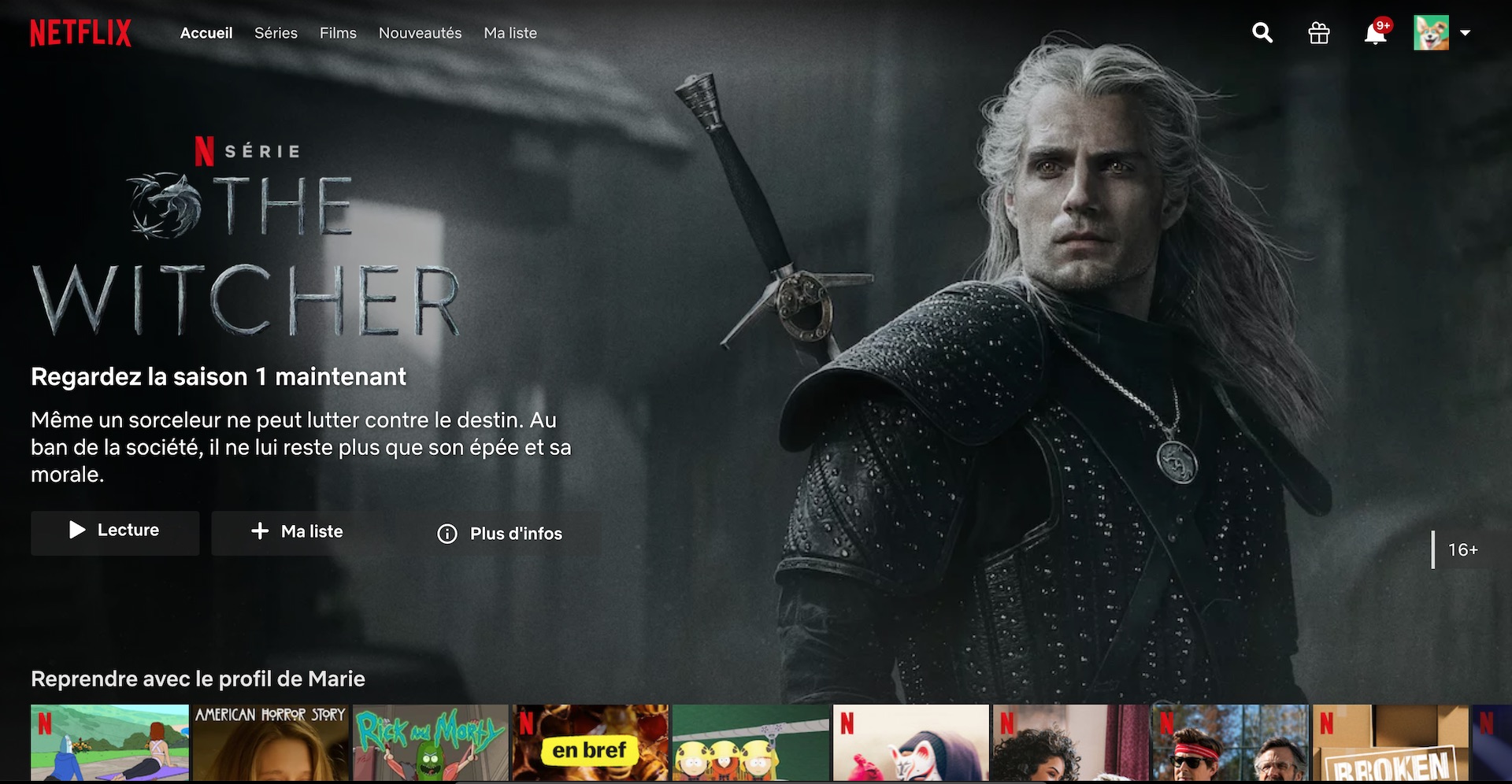
Task: Open the Broken thumbnail
Action: point(1390,743)
